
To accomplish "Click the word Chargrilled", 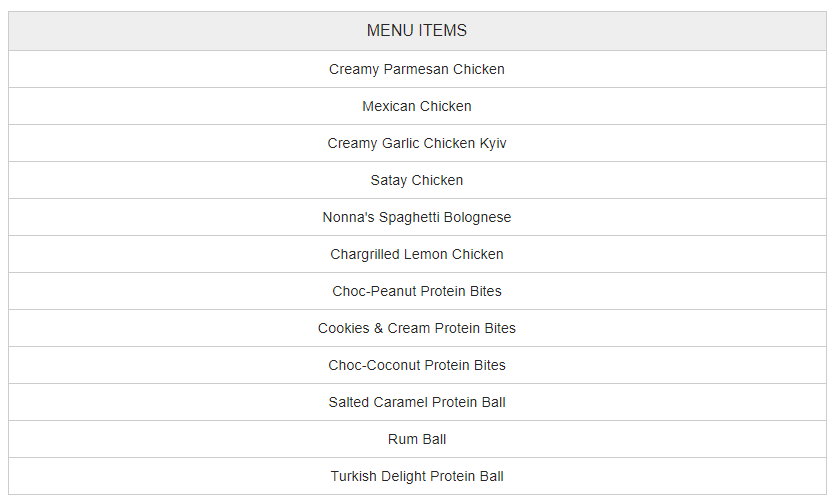I will point(365,255).
